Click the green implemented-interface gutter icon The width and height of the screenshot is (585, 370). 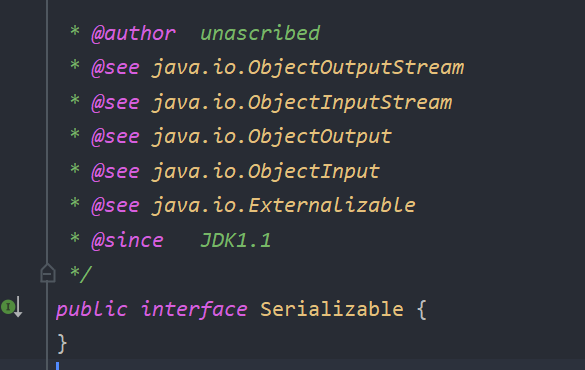[8, 307]
